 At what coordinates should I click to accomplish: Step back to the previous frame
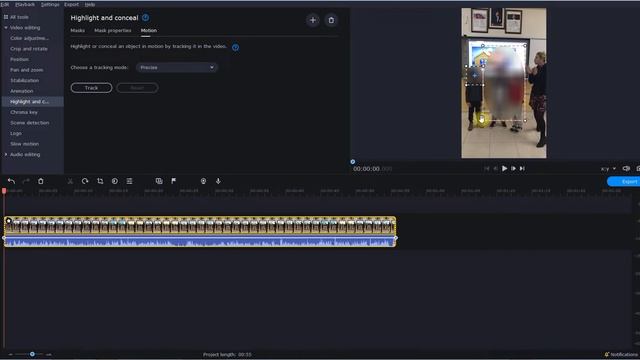coord(496,168)
